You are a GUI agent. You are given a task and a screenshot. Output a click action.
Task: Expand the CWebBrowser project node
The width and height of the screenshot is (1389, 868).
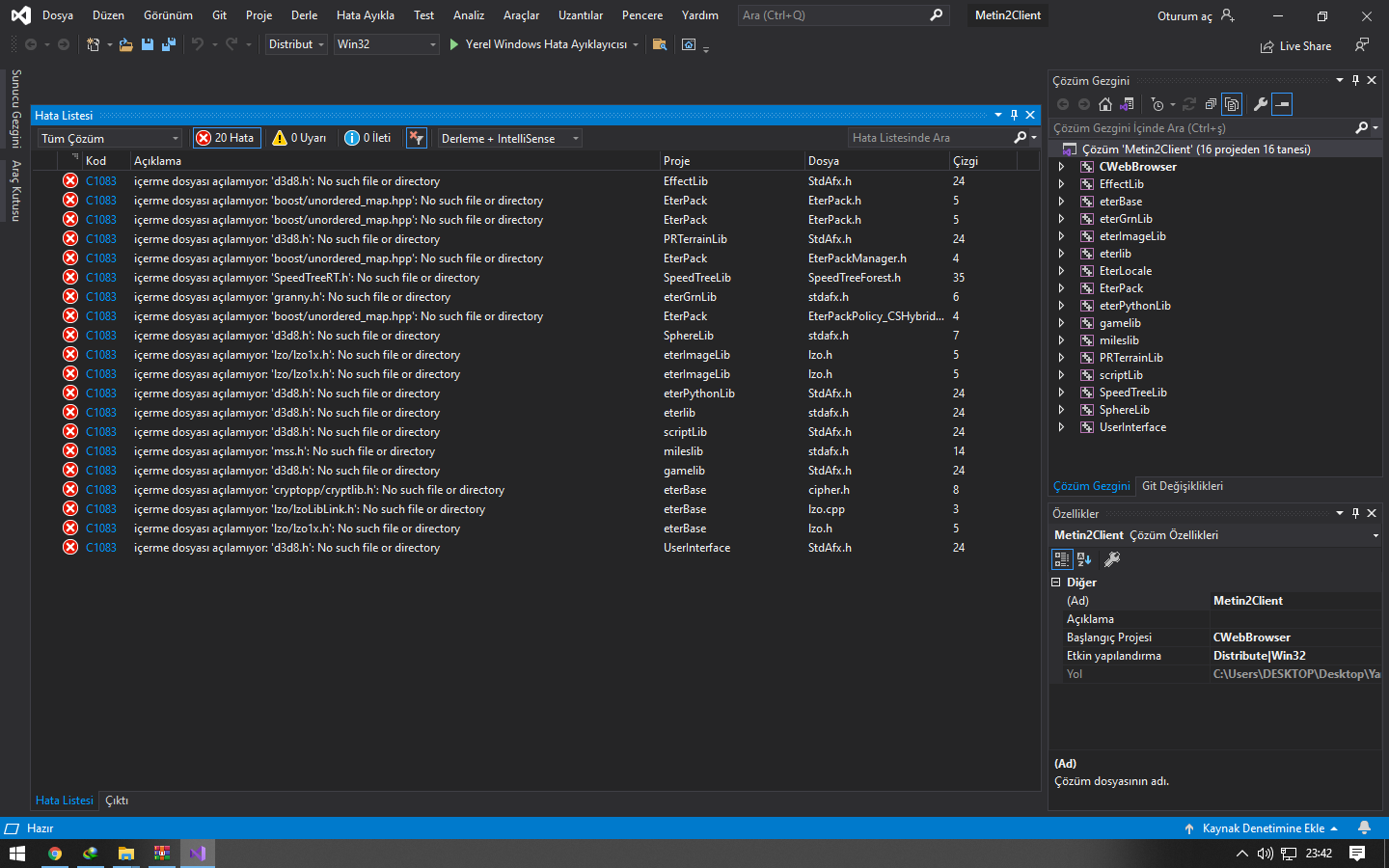coord(1061,167)
